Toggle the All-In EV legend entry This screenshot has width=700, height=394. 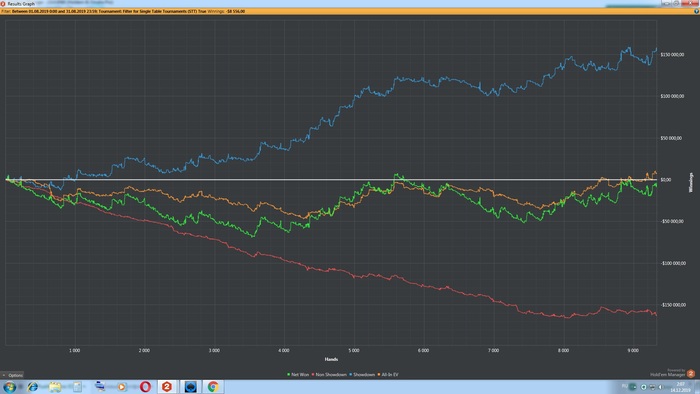(388, 374)
